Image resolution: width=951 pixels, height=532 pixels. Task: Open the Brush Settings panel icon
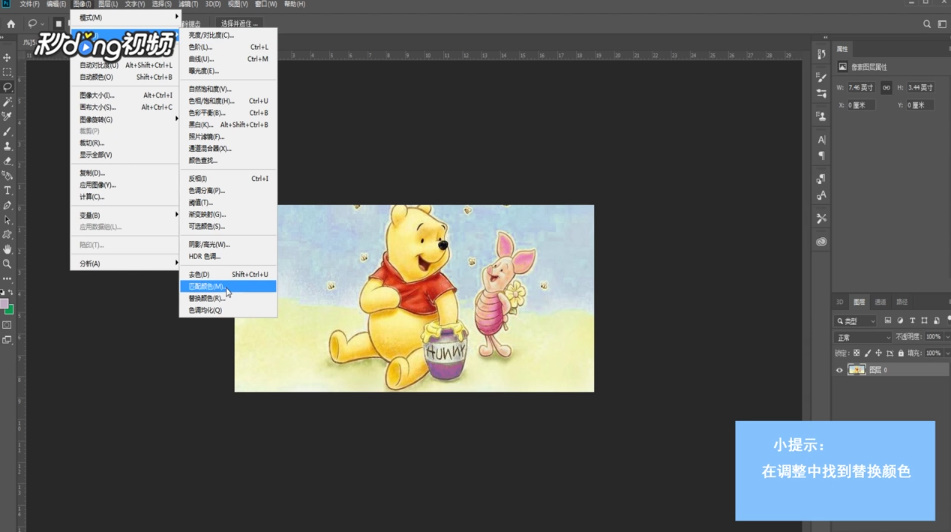point(821,77)
